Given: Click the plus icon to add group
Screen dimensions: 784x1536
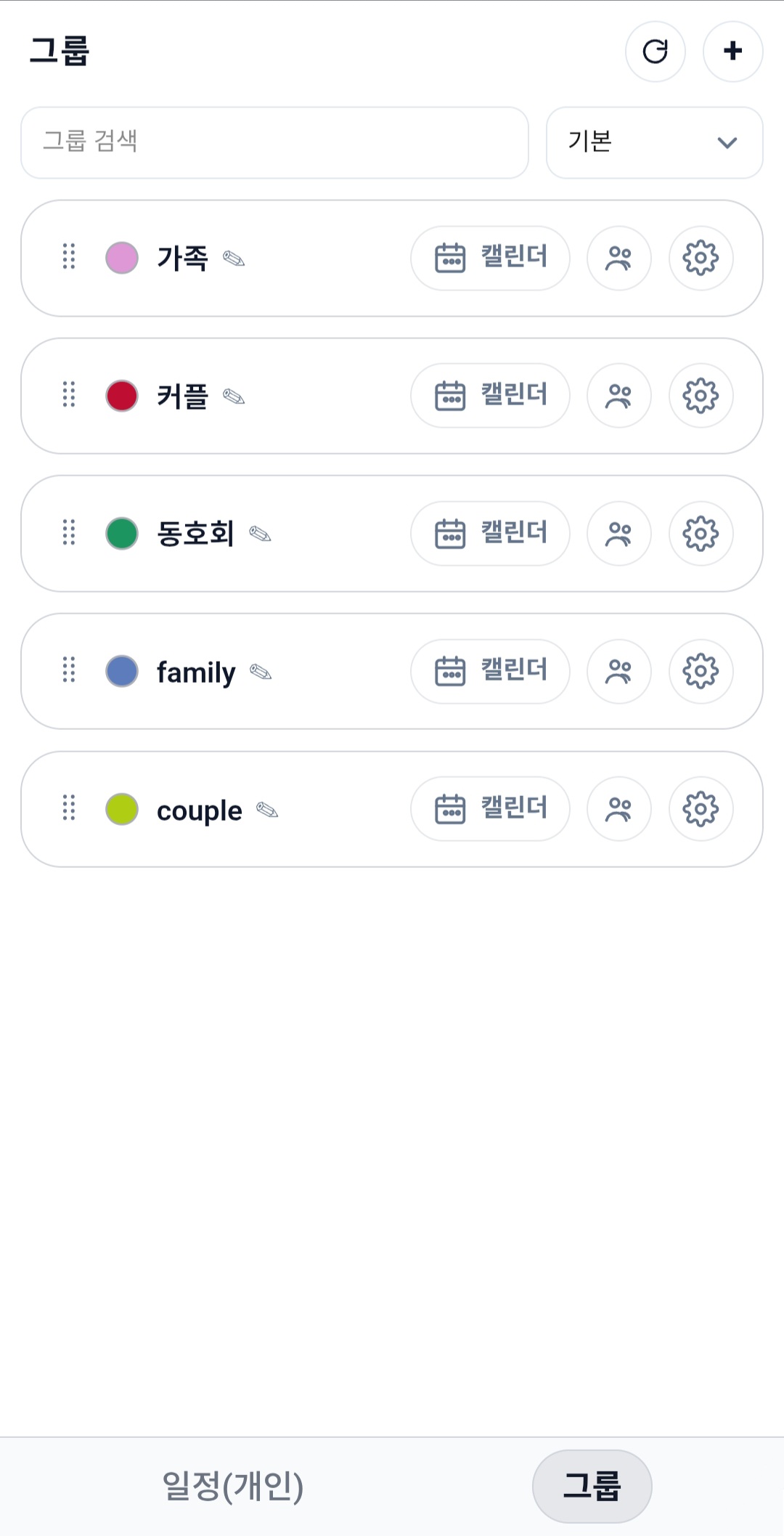Looking at the screenshot, I should coord(732,52).
